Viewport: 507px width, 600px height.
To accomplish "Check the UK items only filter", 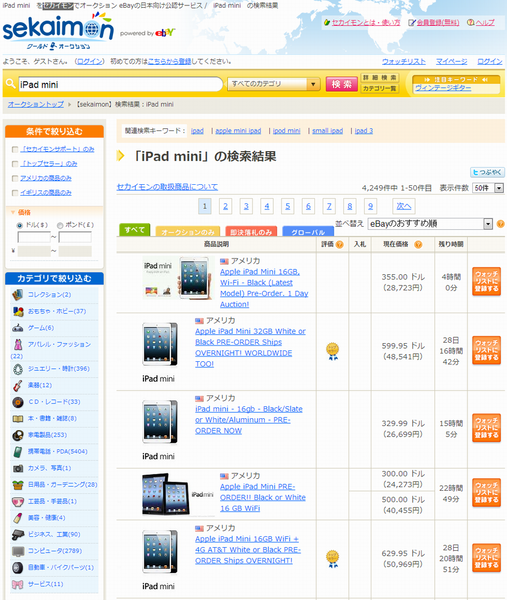I will click(x=15, y=193).
